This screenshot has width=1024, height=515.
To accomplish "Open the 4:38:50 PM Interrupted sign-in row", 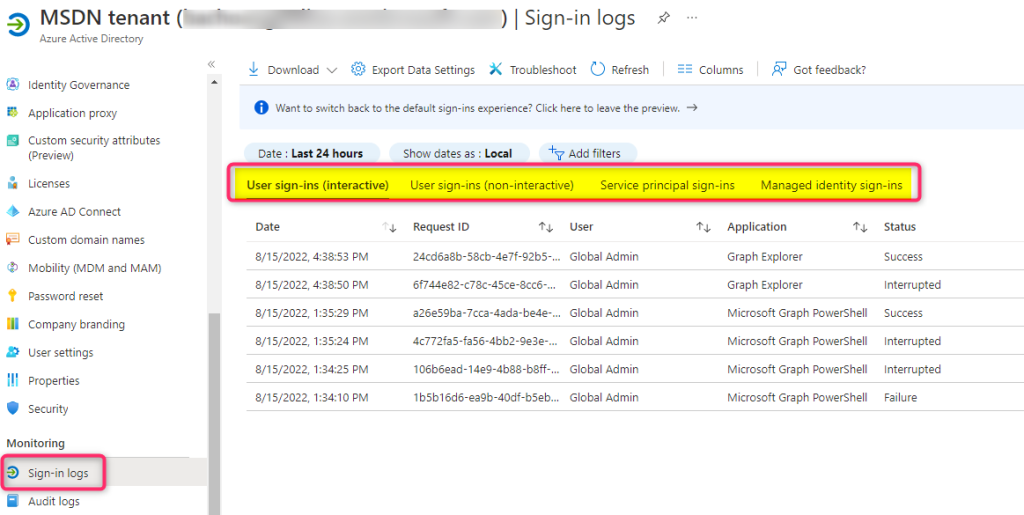I will coord(635,285).
